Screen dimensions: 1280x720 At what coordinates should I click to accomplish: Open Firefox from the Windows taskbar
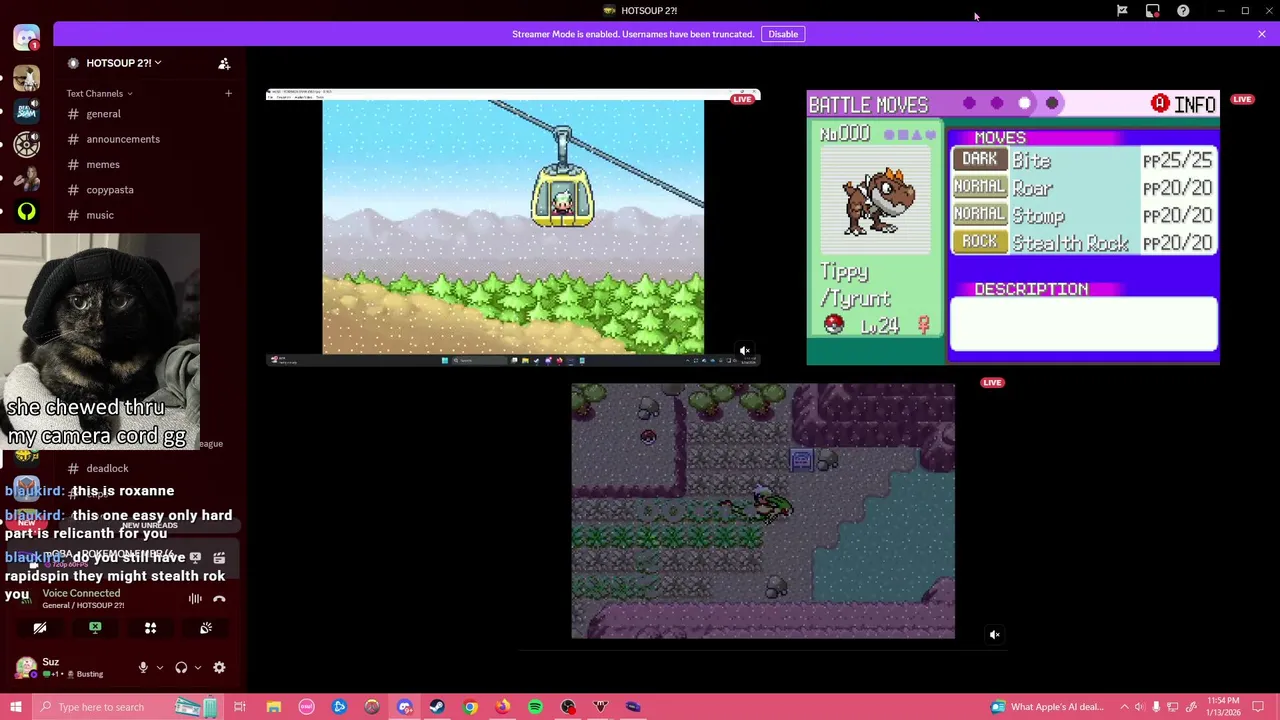tap(502, 707)
